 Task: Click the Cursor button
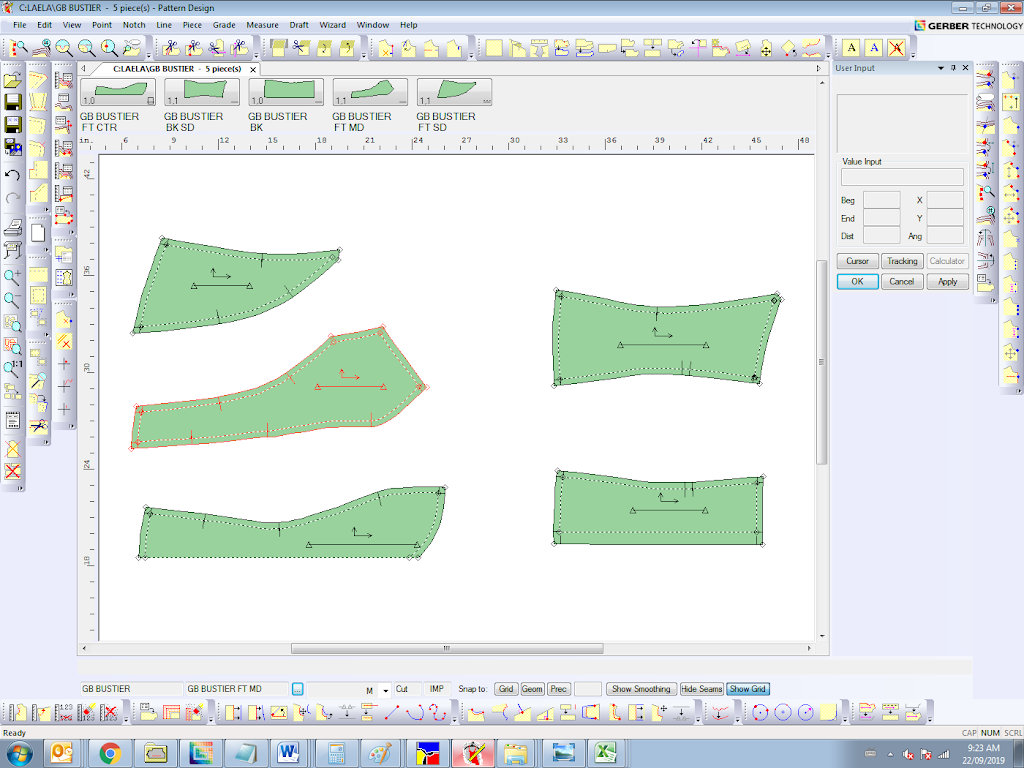coord(857,261)
